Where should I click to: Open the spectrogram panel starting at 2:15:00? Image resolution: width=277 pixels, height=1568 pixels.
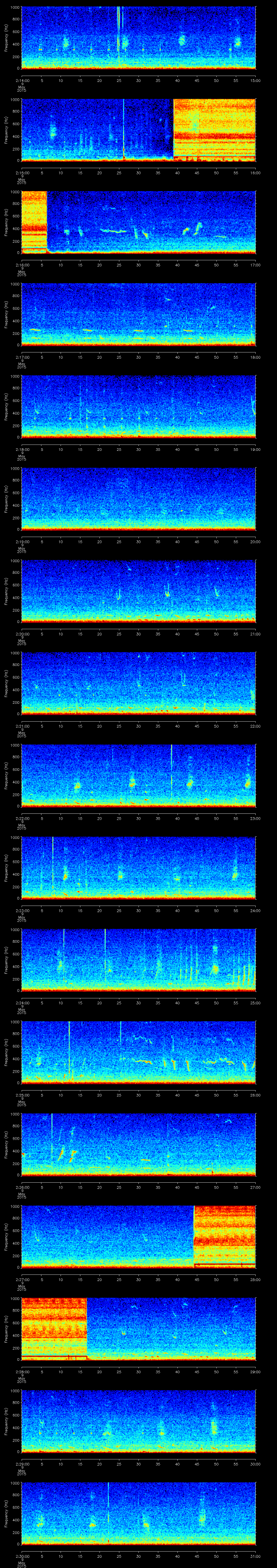coord(138,130)
